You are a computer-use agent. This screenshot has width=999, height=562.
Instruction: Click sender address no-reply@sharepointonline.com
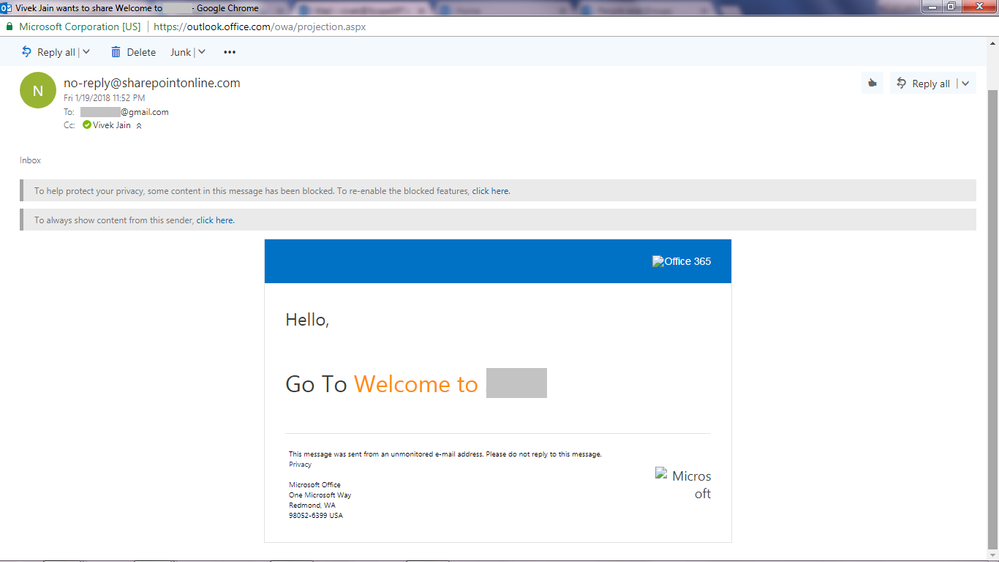(152, 83)
